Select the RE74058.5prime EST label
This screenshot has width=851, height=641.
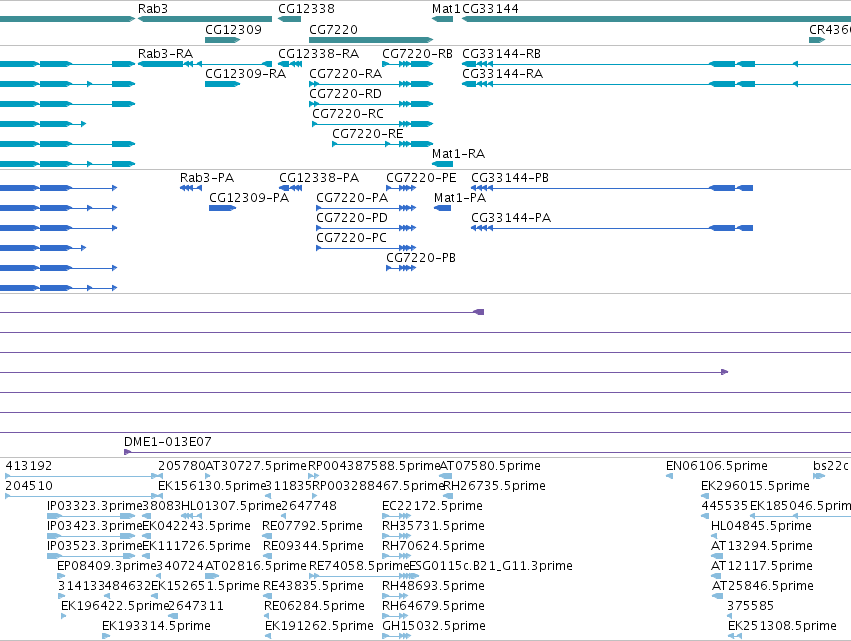(x=359, y=566)
